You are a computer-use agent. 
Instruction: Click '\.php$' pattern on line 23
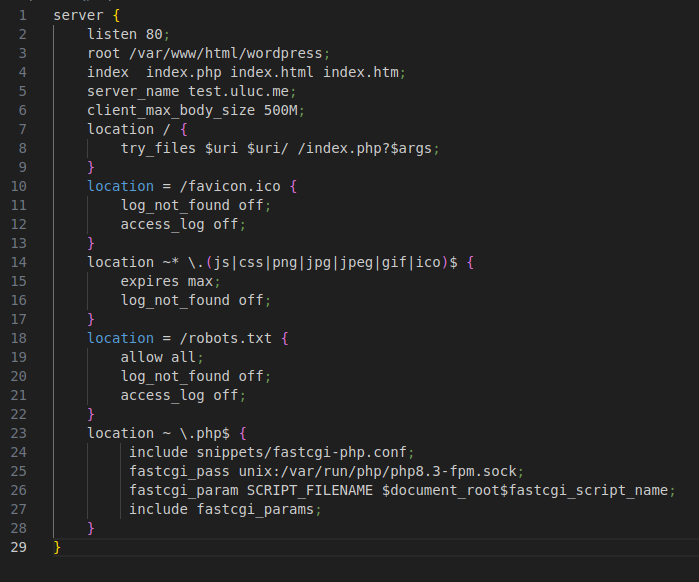pos(205,434)
